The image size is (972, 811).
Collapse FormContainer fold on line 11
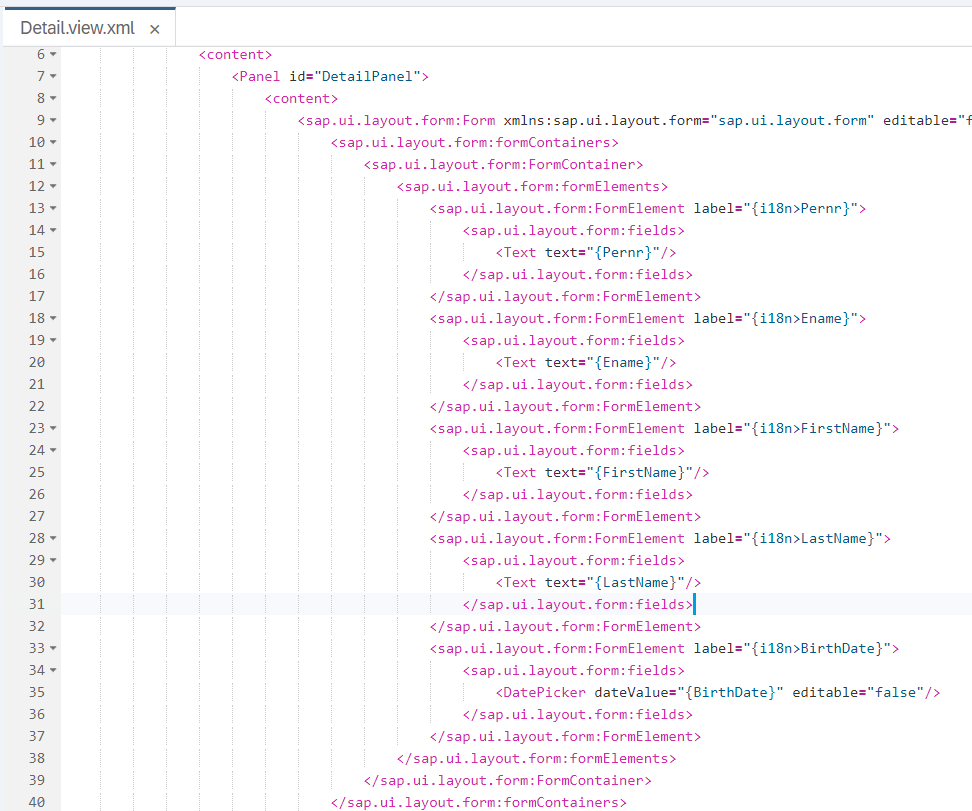[x=53, y=164]
